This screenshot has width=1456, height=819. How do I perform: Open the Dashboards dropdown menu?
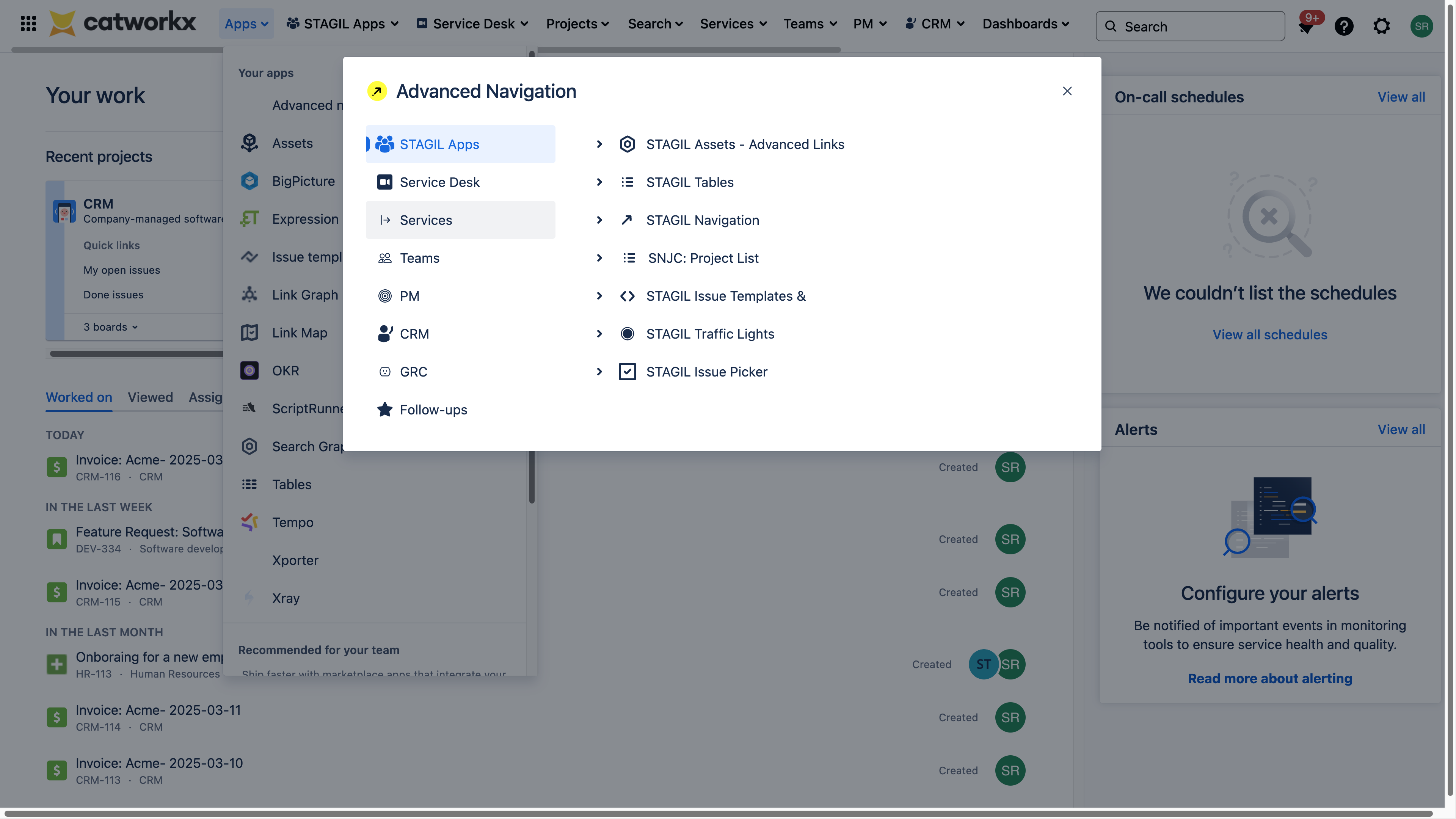coord(1025,24)
